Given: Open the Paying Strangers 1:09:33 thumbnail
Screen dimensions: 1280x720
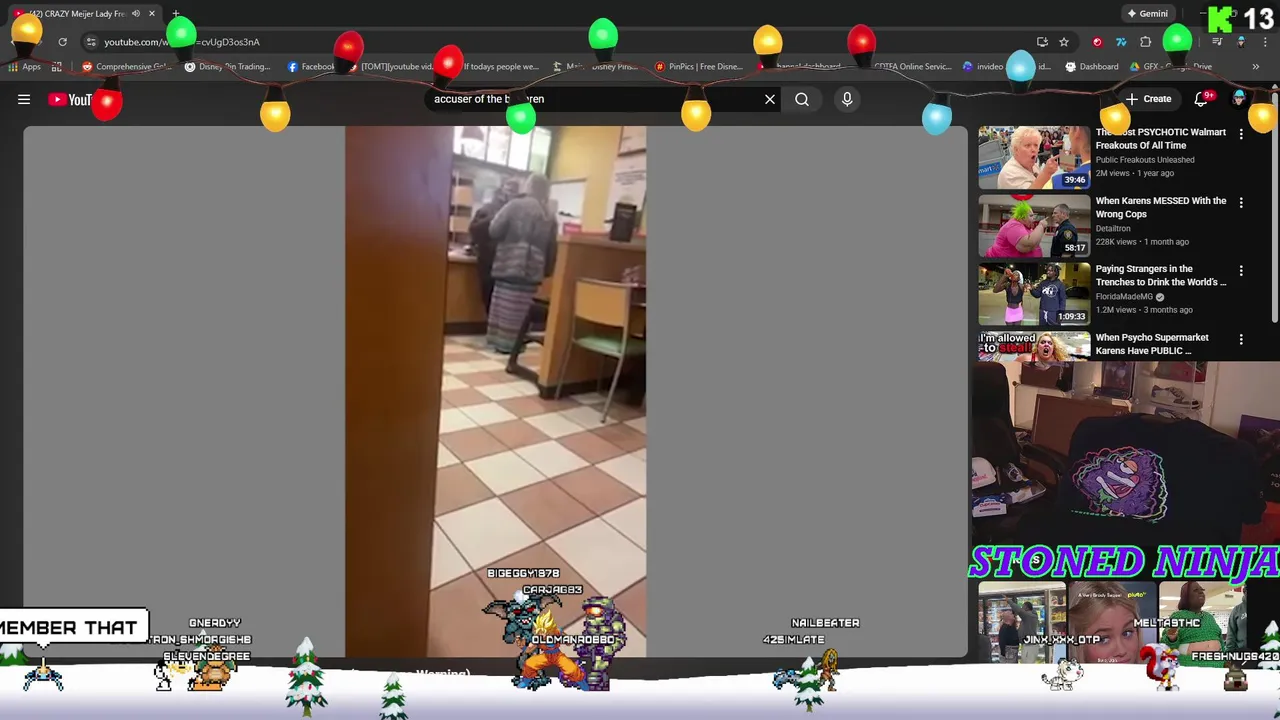Looking at the screenshot, I should point(1034,293).
